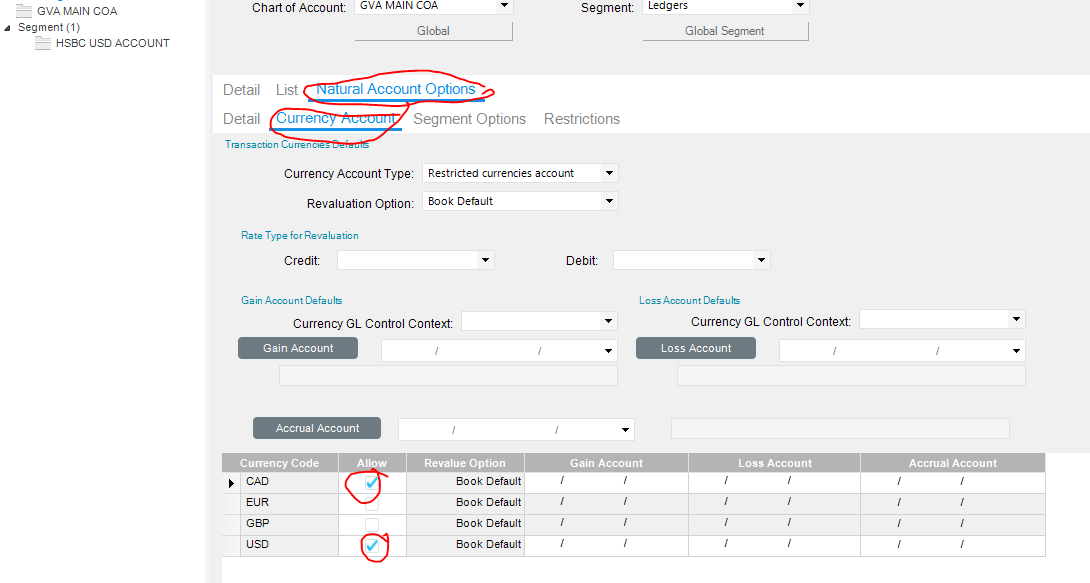Open the Loss Account segment dropdown
Screen dimensions: 1090x583
[1016, 351]
